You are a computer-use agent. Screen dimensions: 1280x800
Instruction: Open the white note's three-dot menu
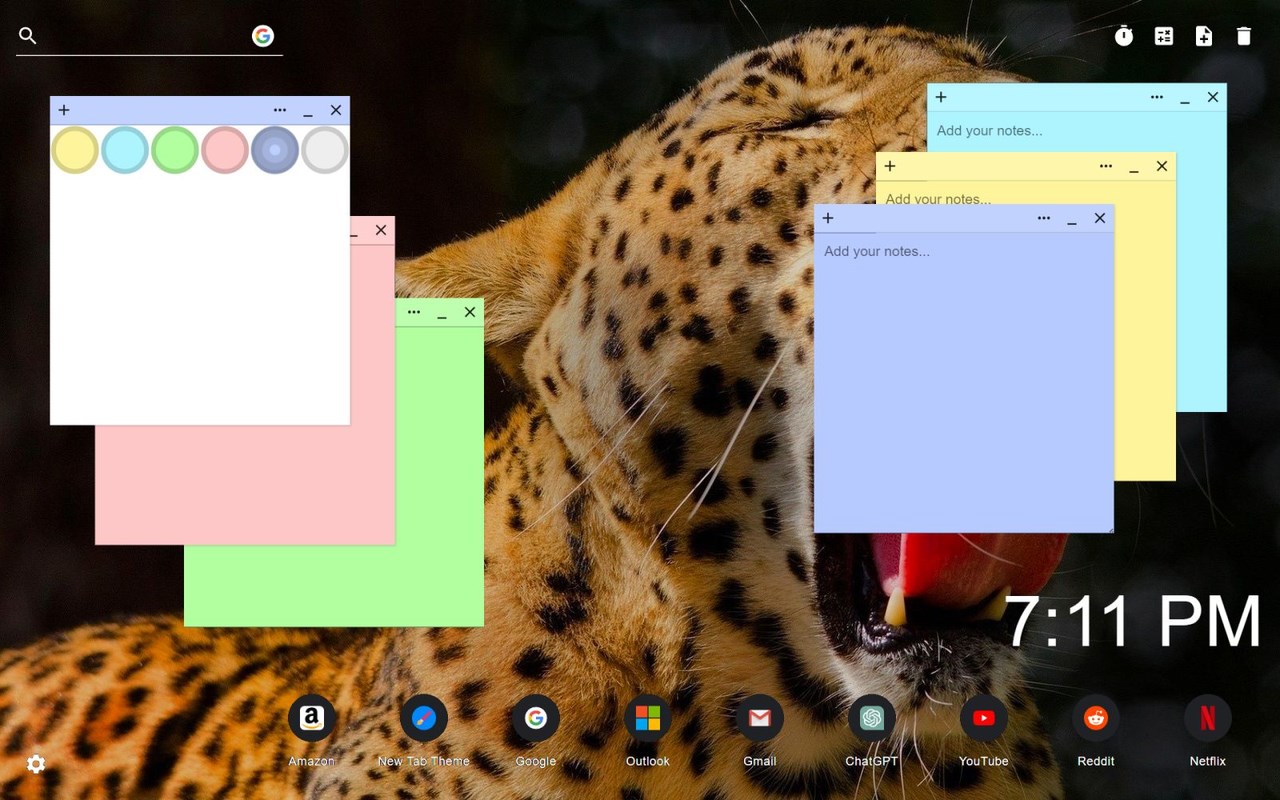click(280, 110)
